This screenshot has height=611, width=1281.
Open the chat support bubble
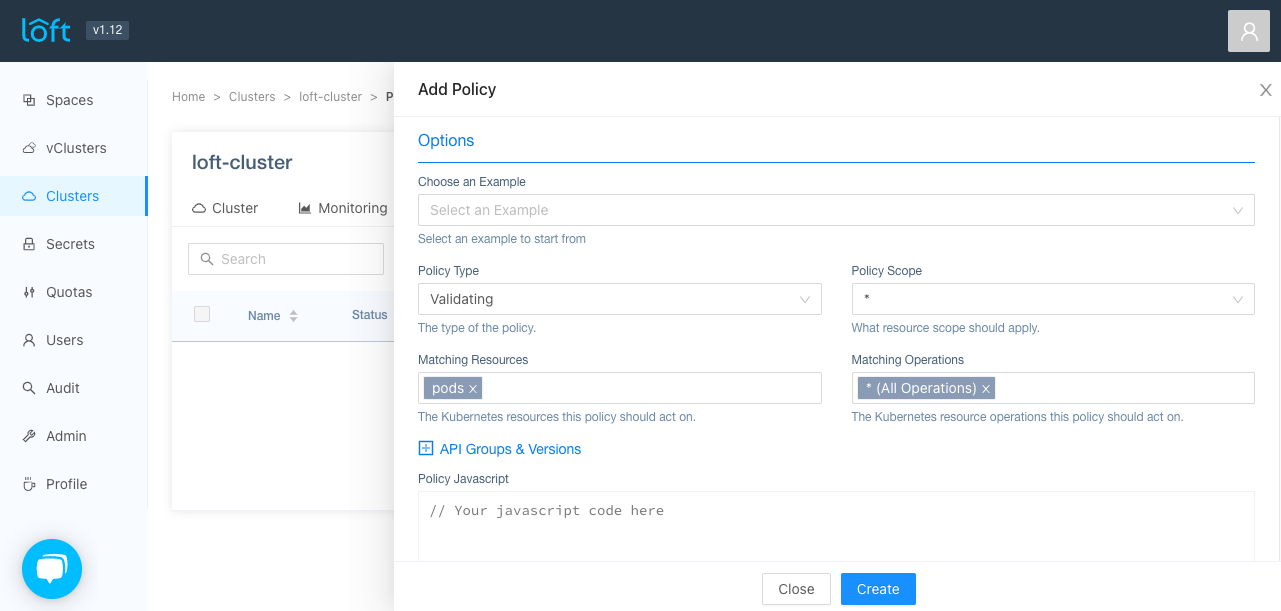click(52, 569)
